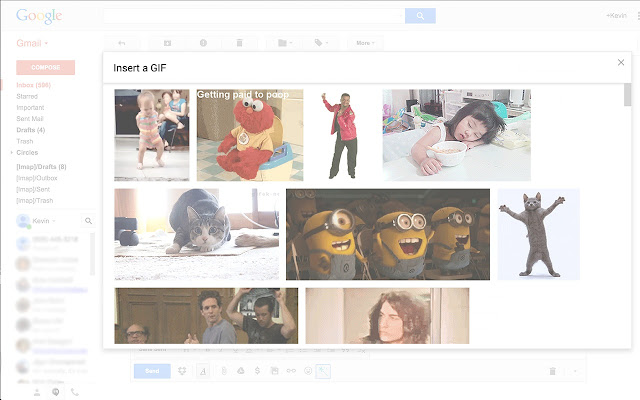Viewport: 640px width, 400px height.
Task: Click the contacts person icon at bottom
Action: 37,392
